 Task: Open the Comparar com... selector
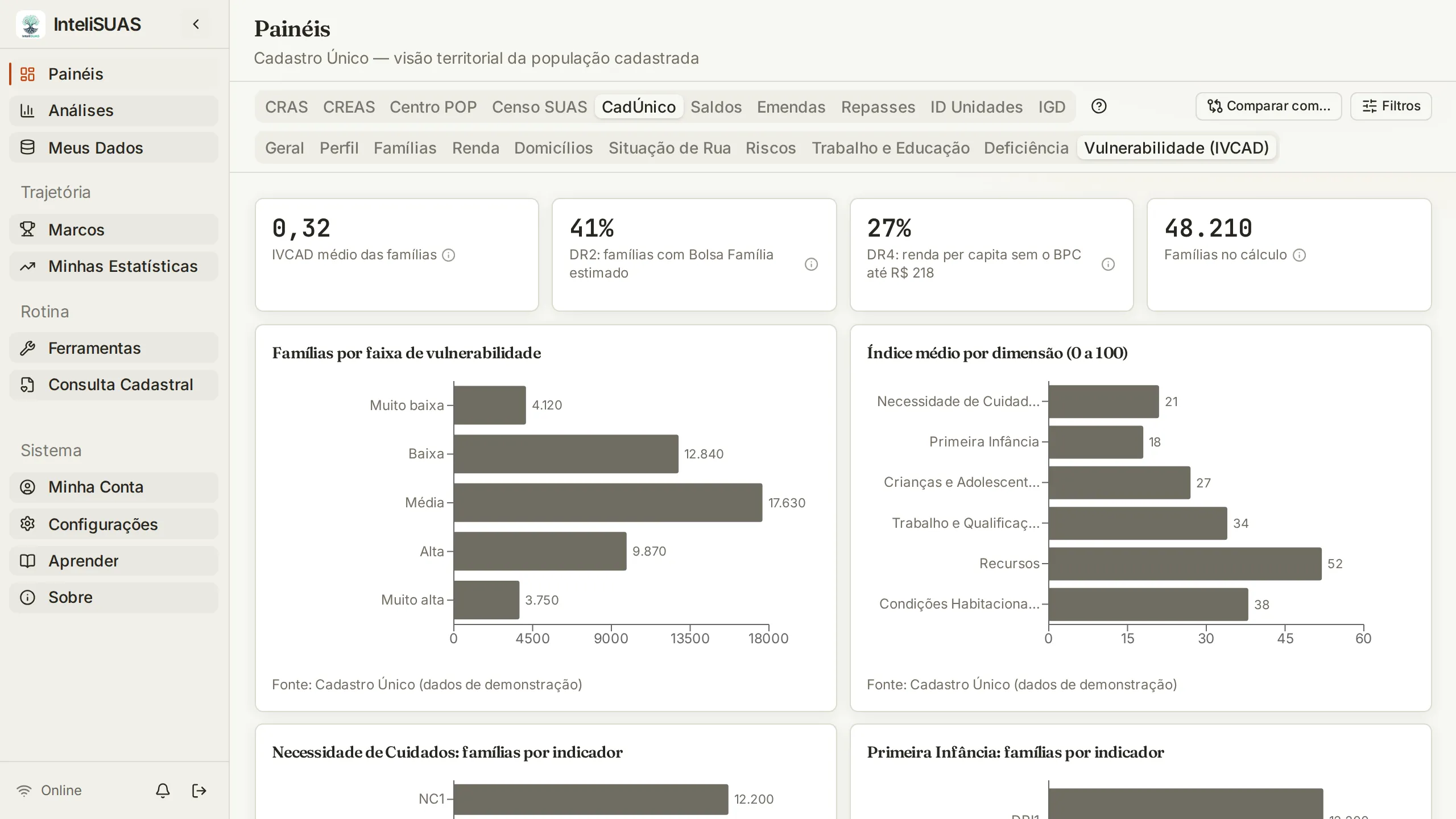coord(1268,106)
